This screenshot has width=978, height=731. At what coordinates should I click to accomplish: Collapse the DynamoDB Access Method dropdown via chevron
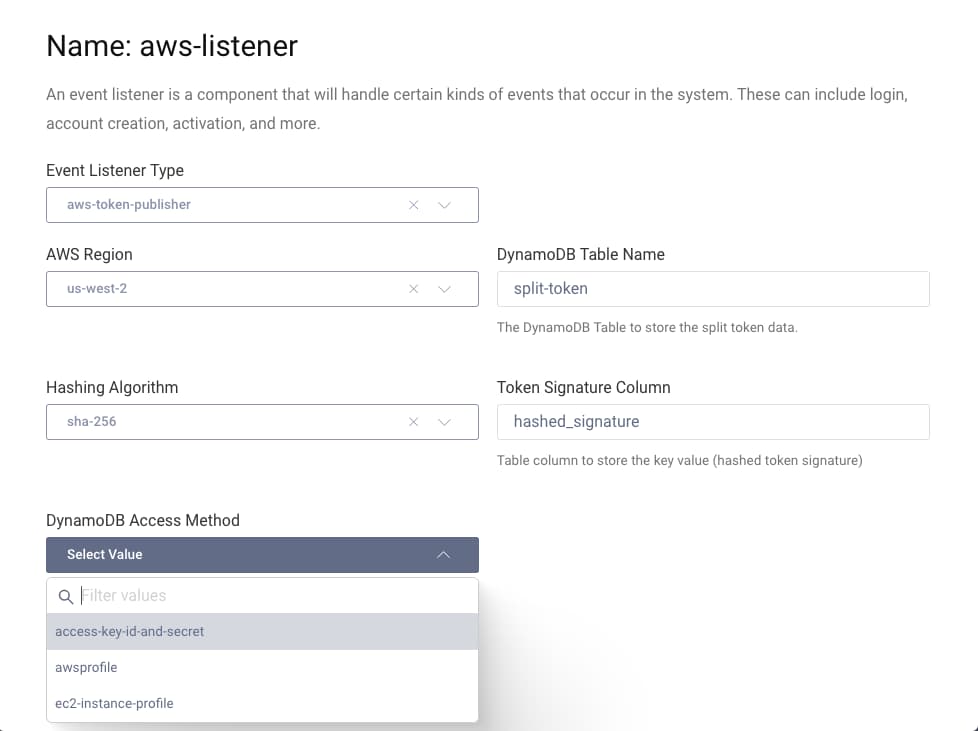[443, 554]
